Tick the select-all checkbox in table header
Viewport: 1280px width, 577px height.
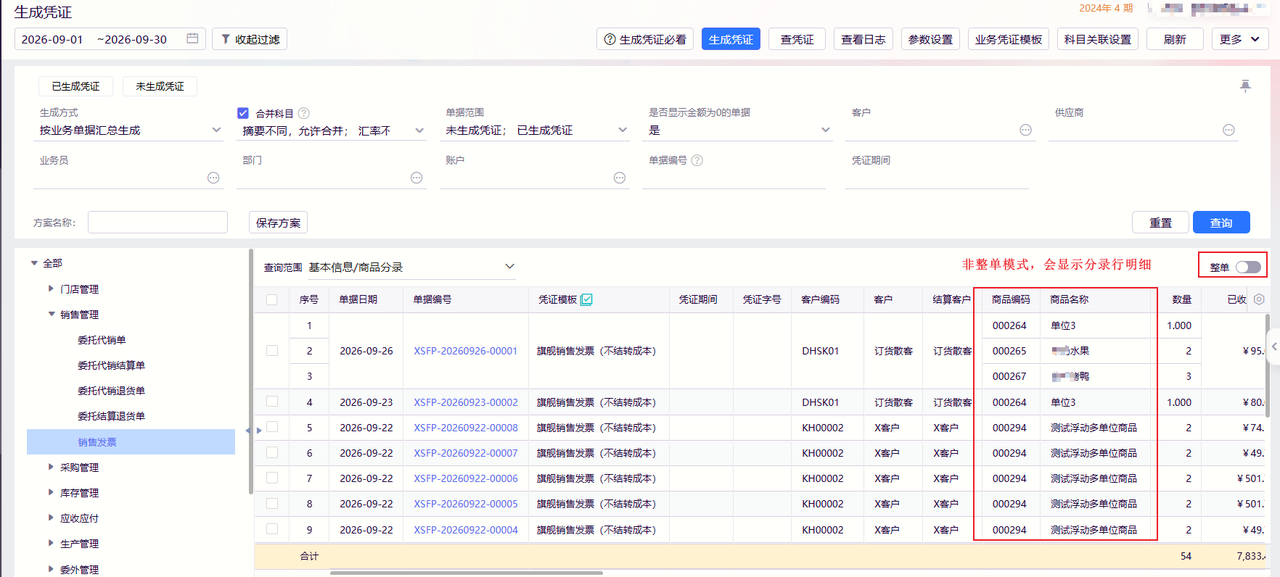click(x=272, y=299)
